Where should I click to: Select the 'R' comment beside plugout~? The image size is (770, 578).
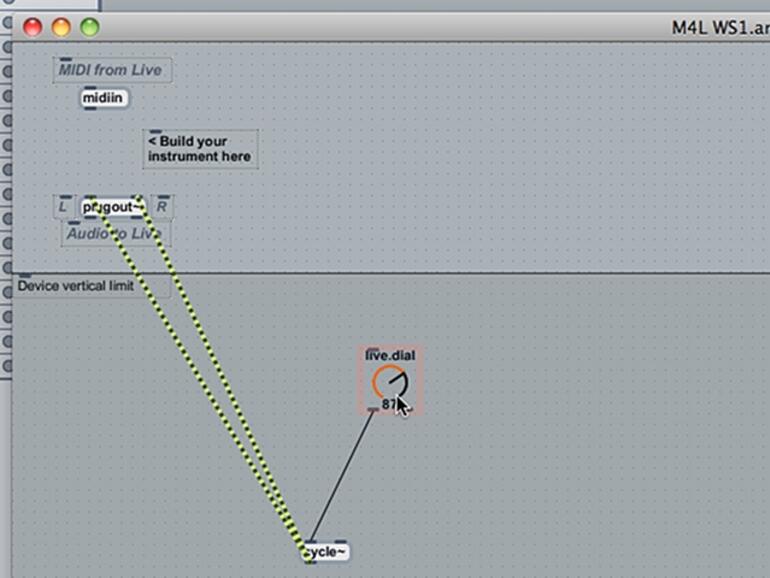tap(162, 207)
